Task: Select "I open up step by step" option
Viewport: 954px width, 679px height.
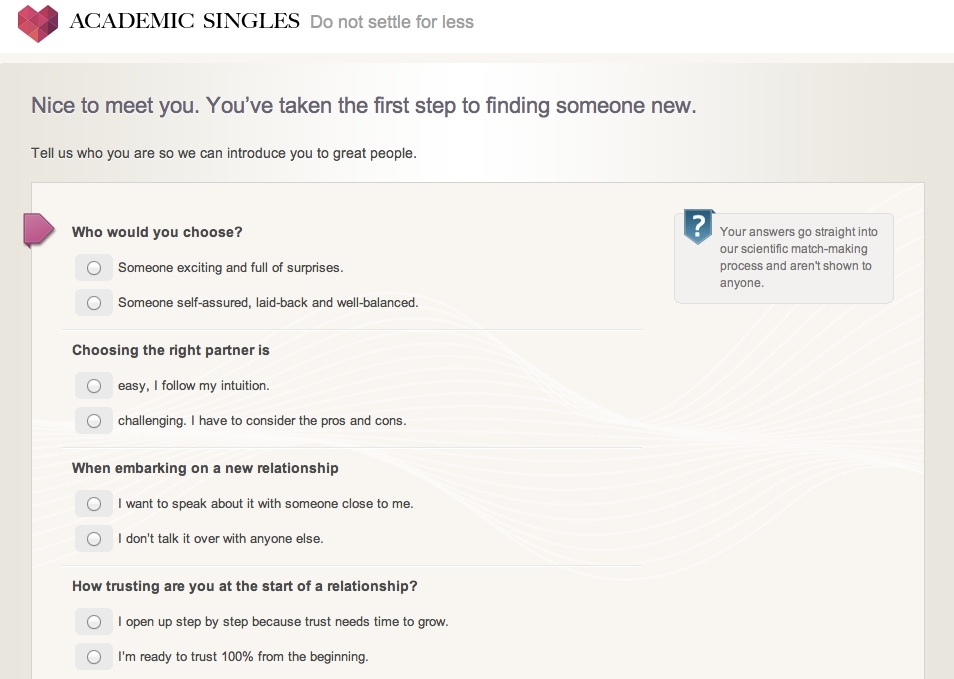Action: click(x=94, y=622)
